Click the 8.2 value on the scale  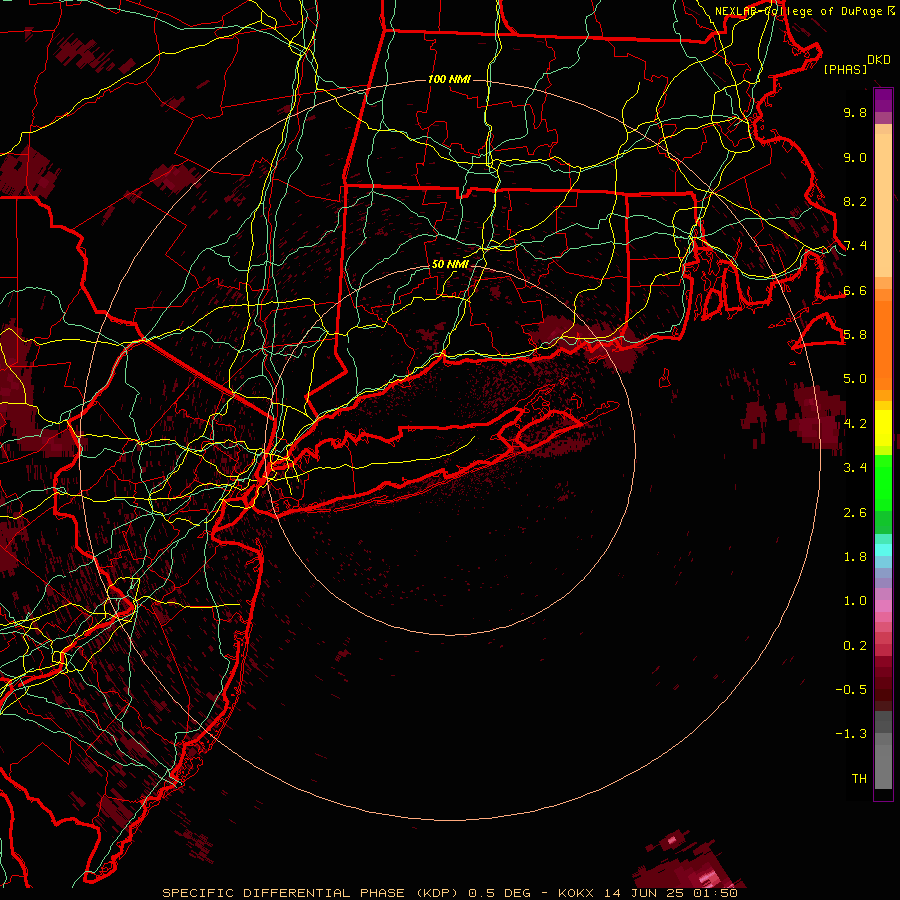tap(855, 201)
